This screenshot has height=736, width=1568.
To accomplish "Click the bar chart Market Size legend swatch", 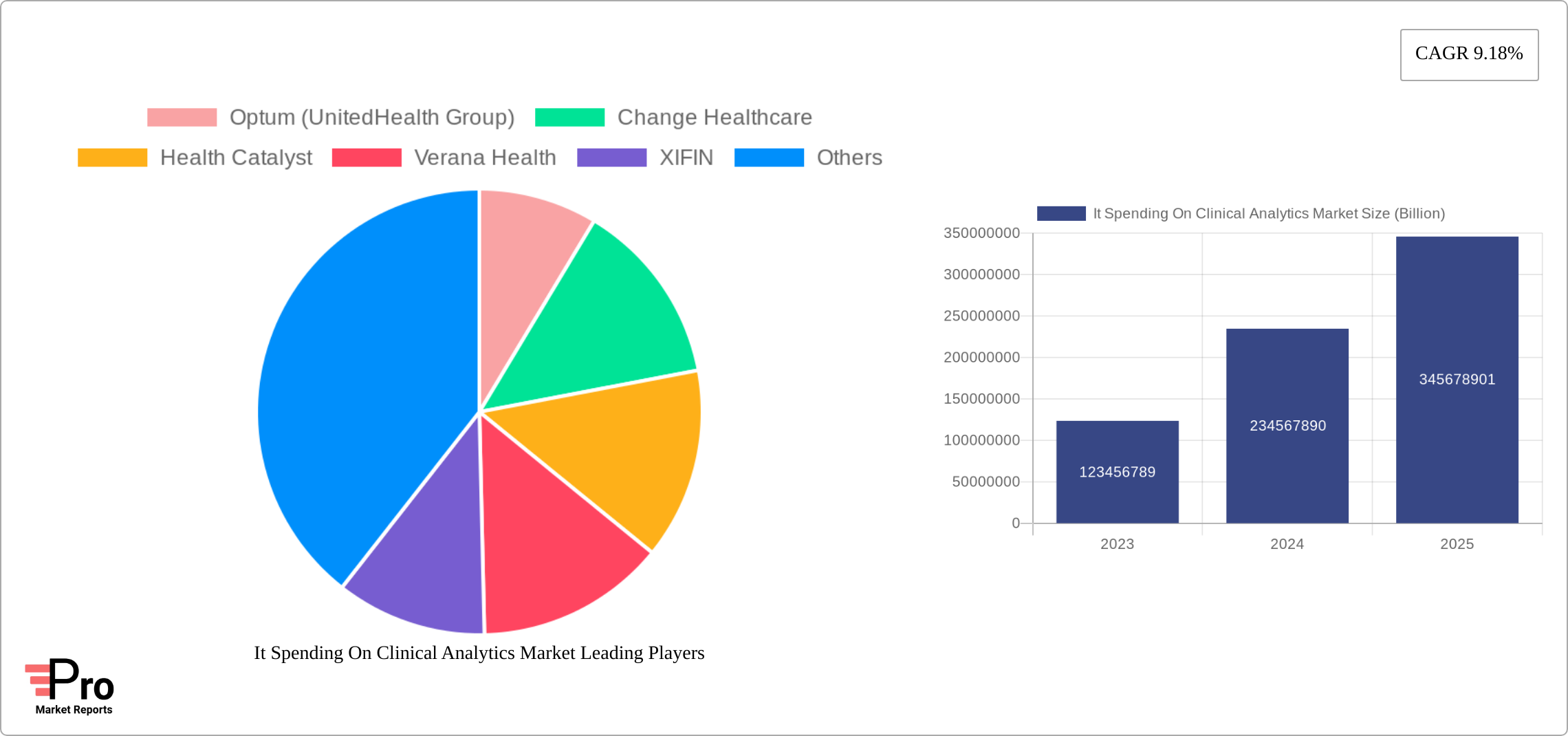I will tap(1061, 214).
